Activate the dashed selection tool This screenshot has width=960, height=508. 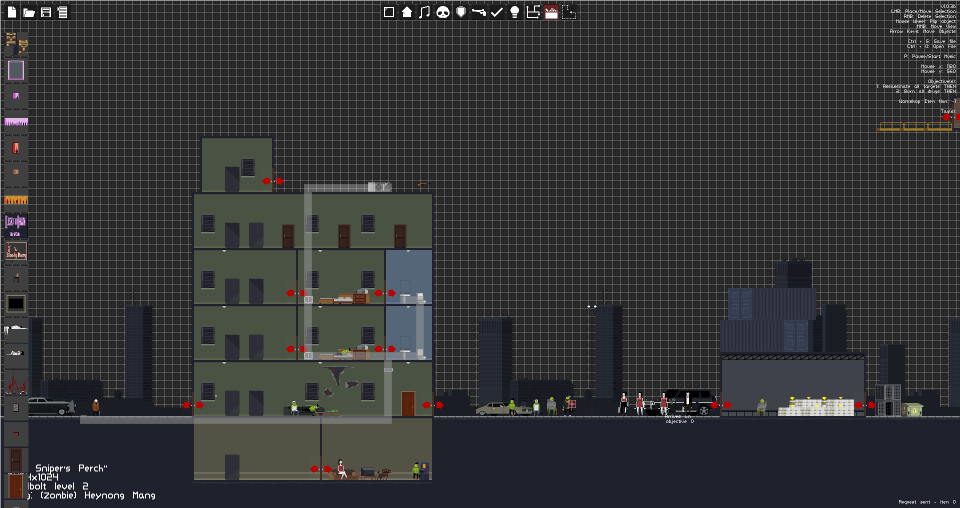(x=569, y=12)
